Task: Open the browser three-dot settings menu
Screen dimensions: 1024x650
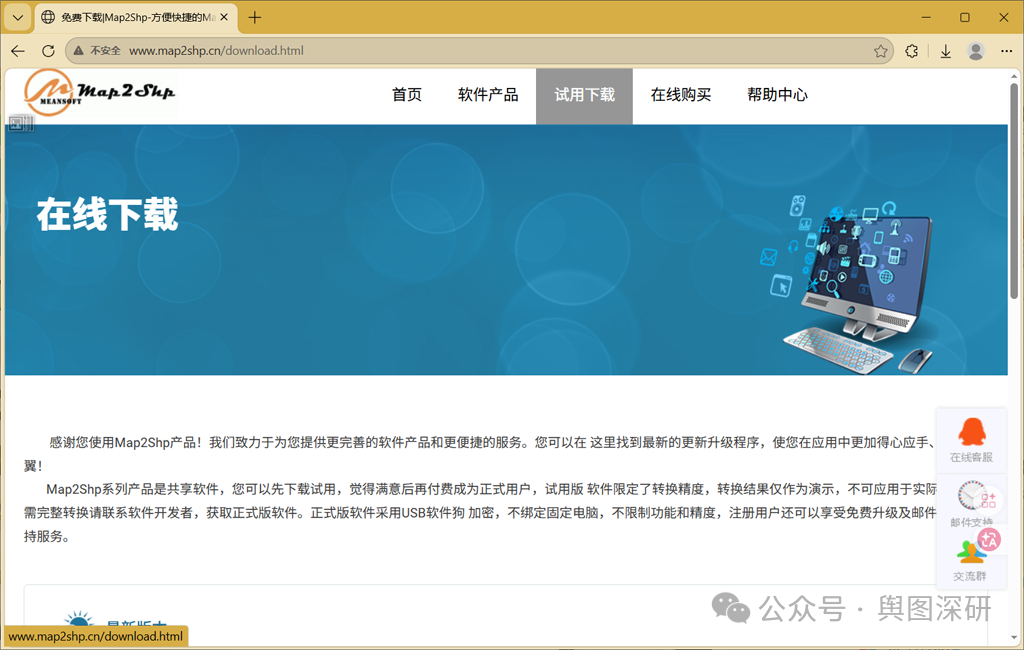Action: 1006,51
